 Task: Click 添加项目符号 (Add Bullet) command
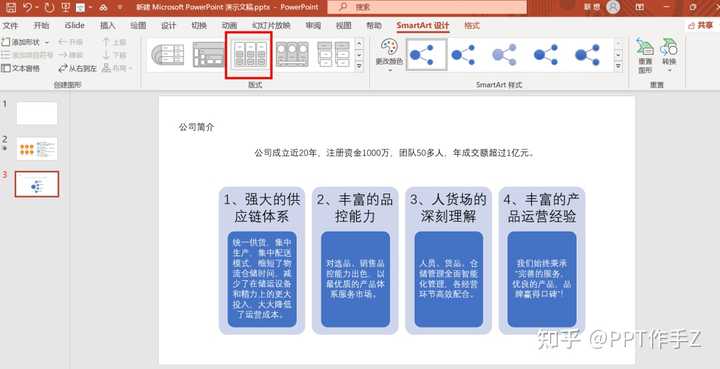[27, 55]
